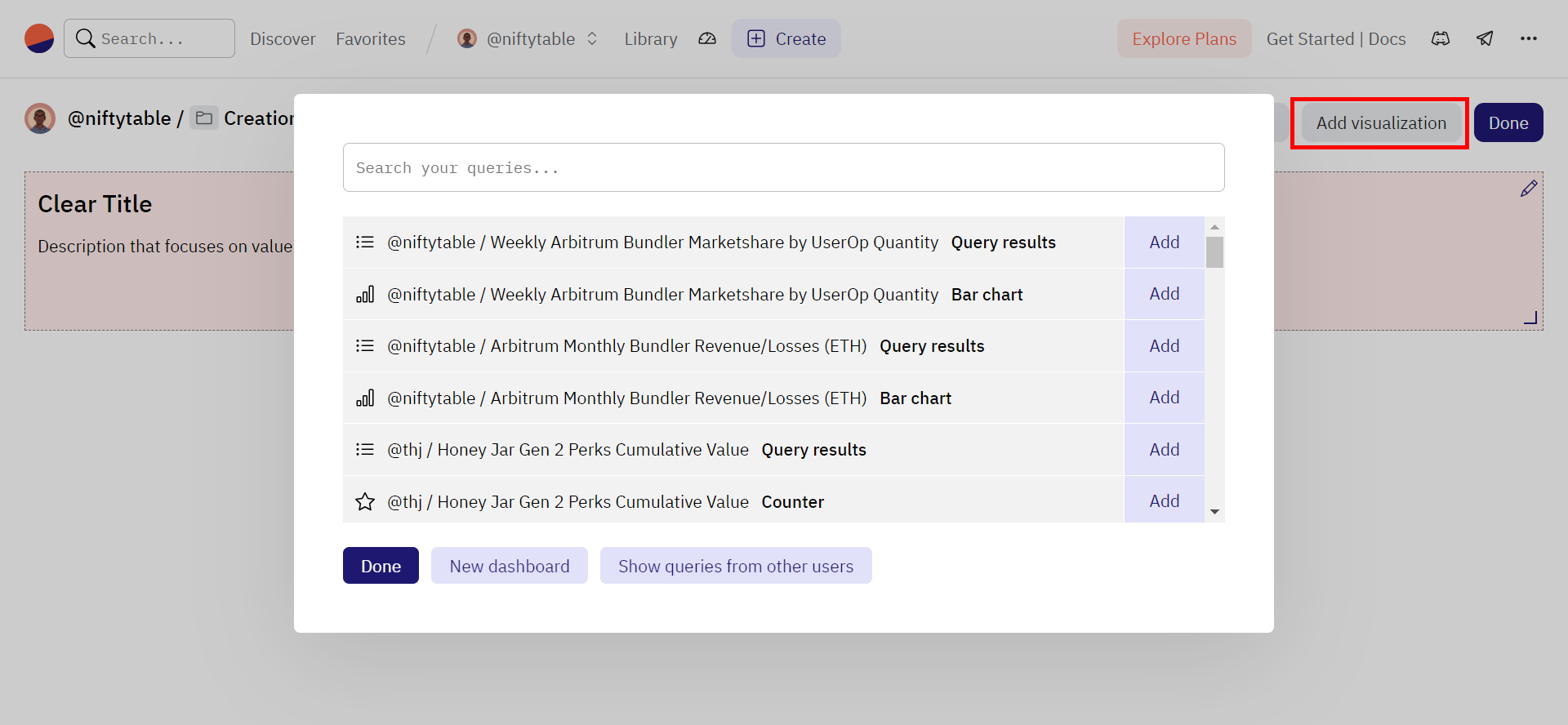The height and width of the screenshot is (725, 1568).
Task: Click Done in the dashboard toolbar
Action: 1508,123
